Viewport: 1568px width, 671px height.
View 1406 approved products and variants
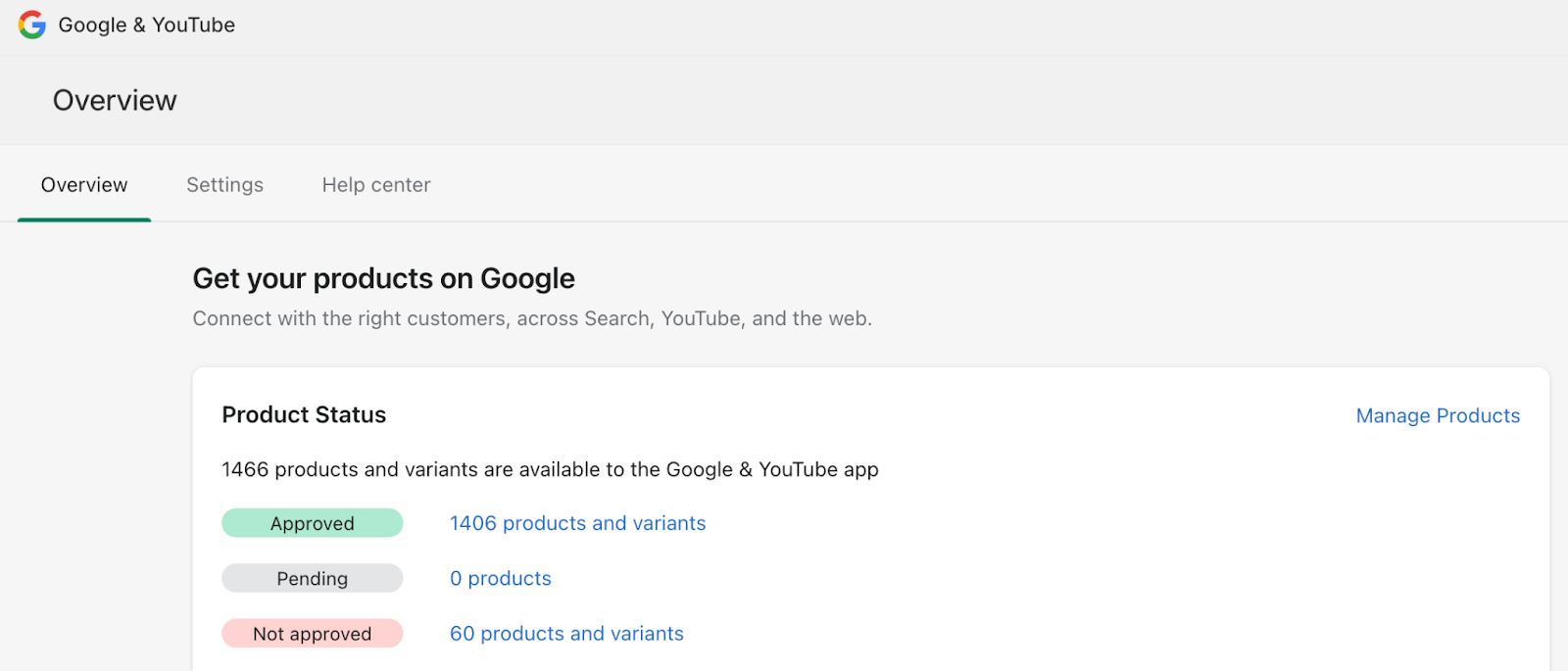tap(577, 523)
